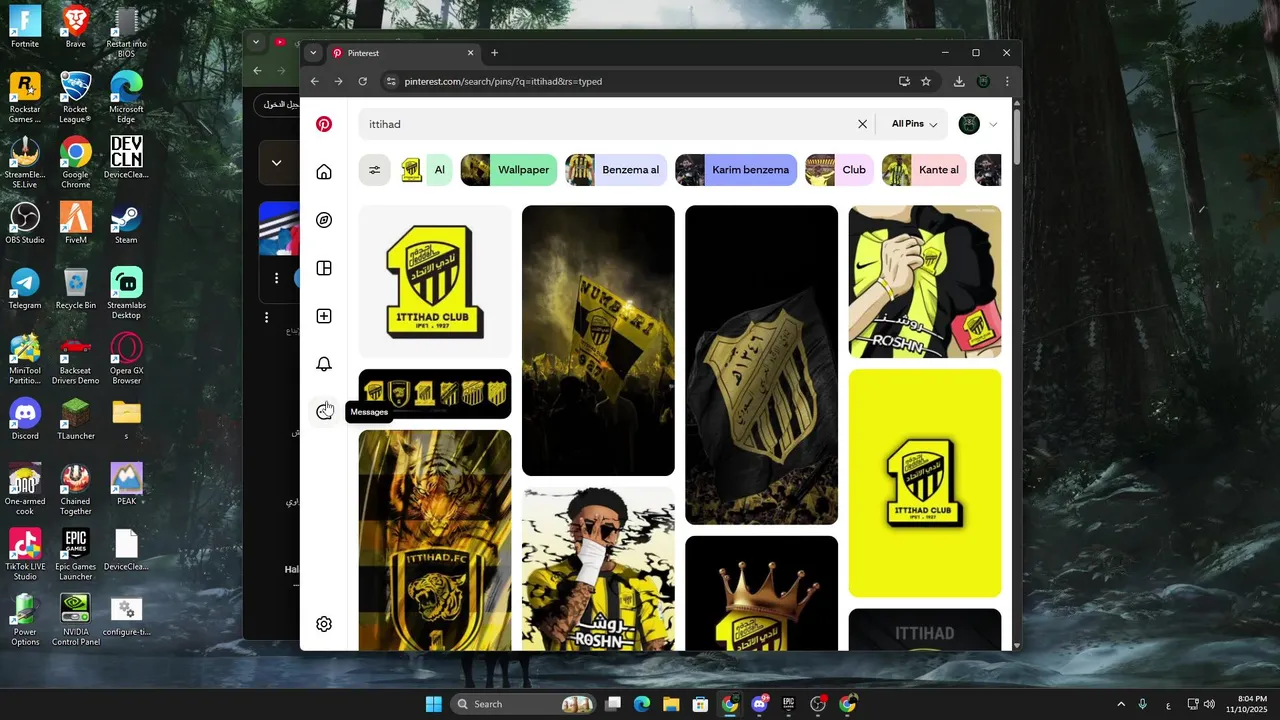
Task: Show hidden system tray icons
Action: click(x=1120, y=704)
